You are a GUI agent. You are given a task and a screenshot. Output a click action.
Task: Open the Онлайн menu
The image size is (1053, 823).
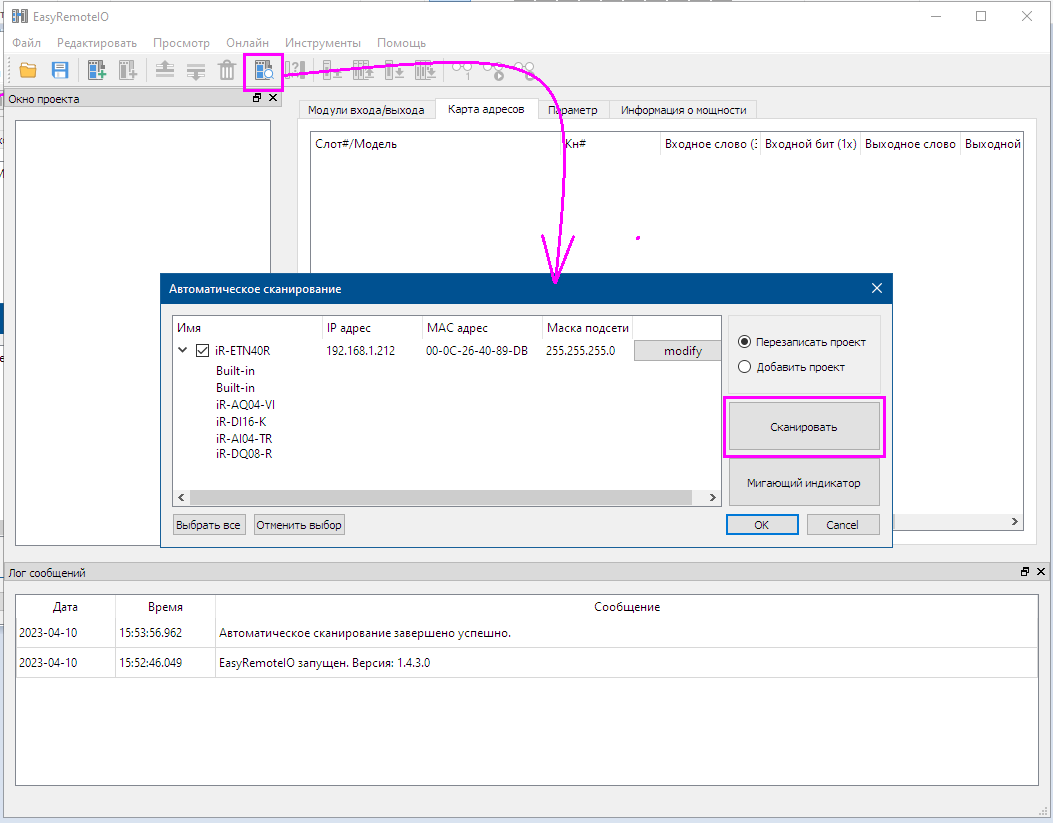[x=247, y=43]
